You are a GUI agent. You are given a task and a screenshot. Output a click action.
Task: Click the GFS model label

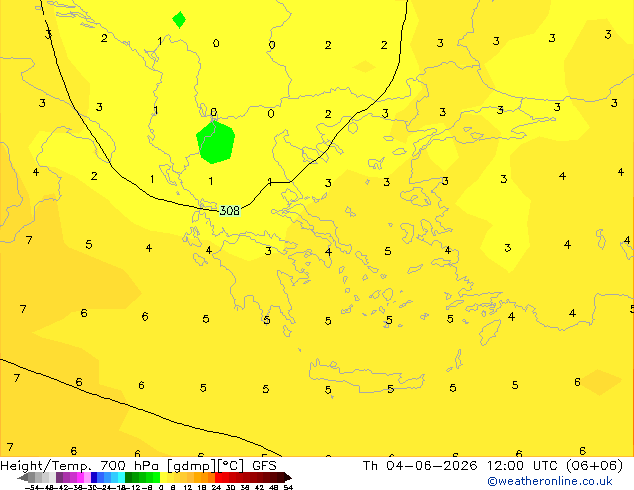(x=264, y=465)
